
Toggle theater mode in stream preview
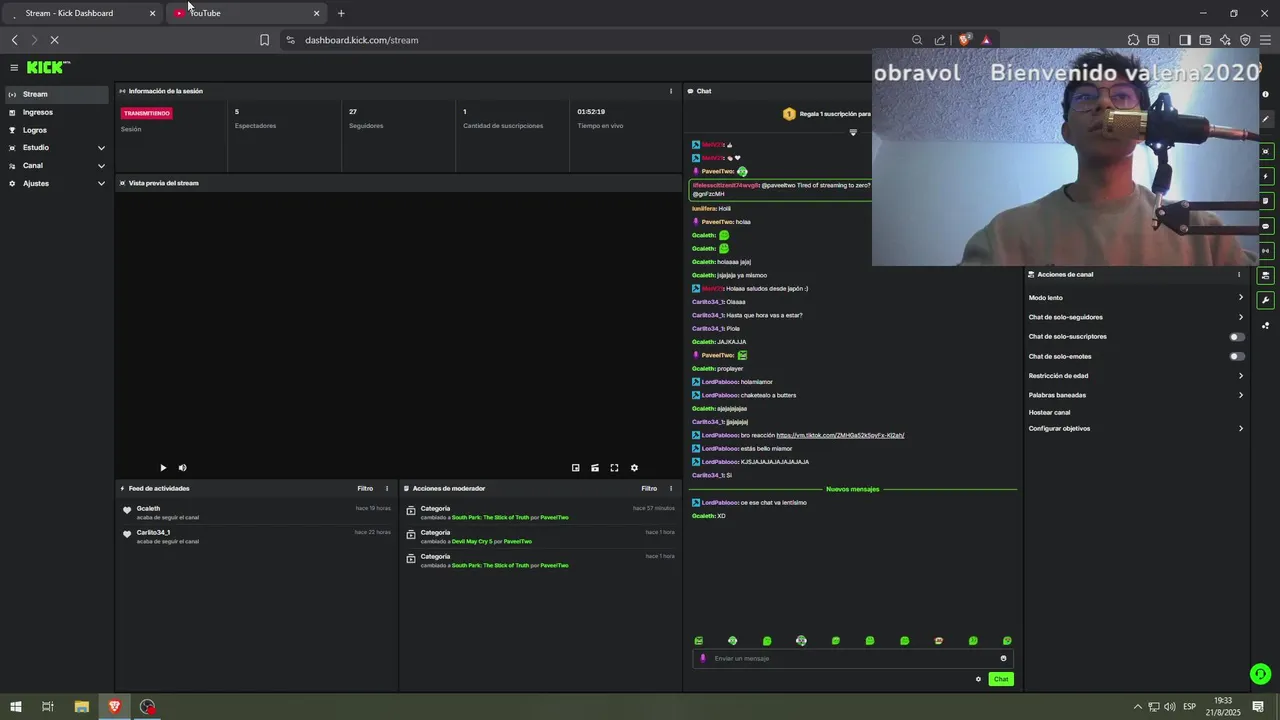(x=595, y=468)
